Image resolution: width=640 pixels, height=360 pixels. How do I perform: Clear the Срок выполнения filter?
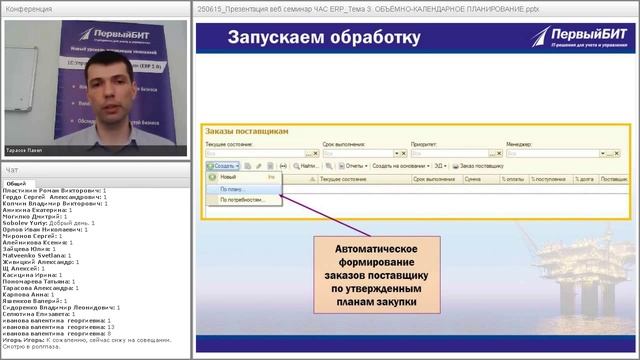(404, 153)
